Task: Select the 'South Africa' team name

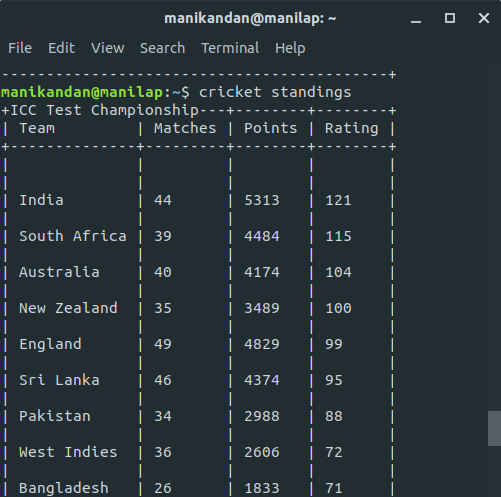Action: 73,236
